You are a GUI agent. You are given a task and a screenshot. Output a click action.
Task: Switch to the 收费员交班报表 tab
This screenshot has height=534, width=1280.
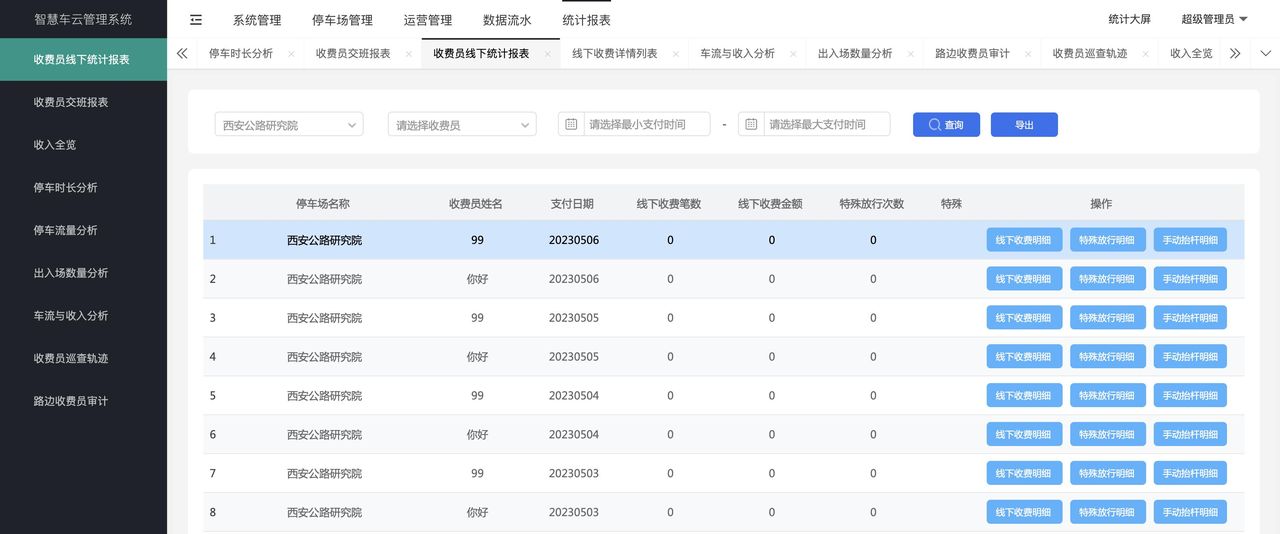[353, 54]
